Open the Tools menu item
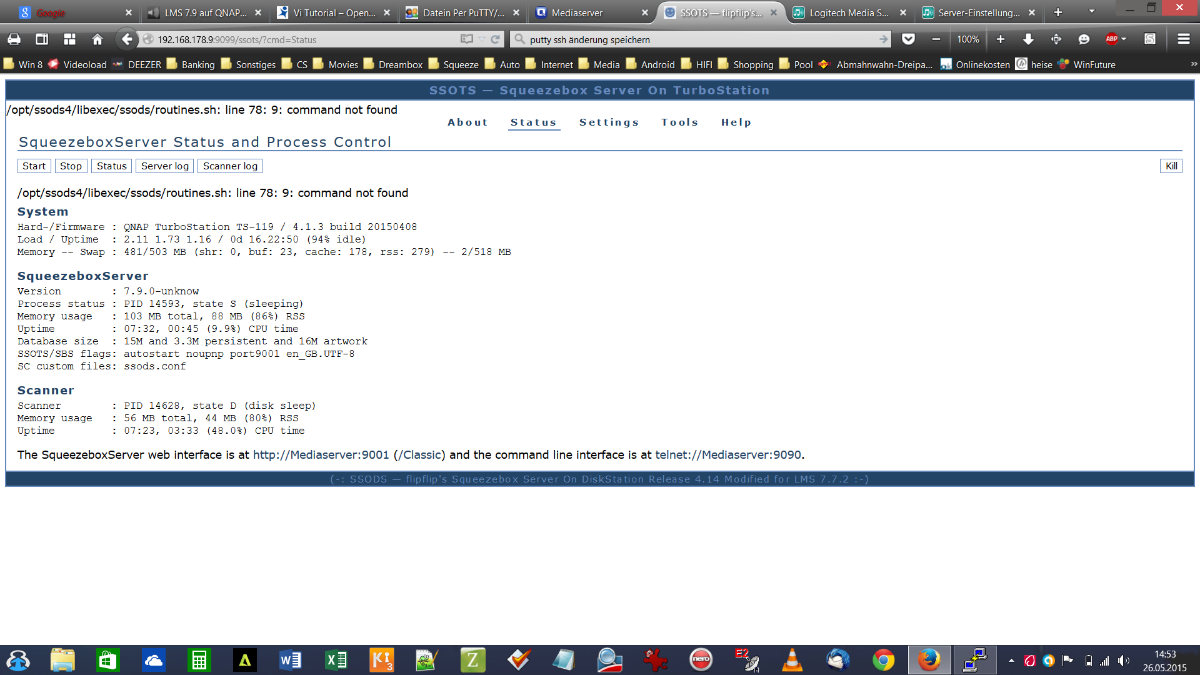The image size is (1200, 675). [679, 122]
